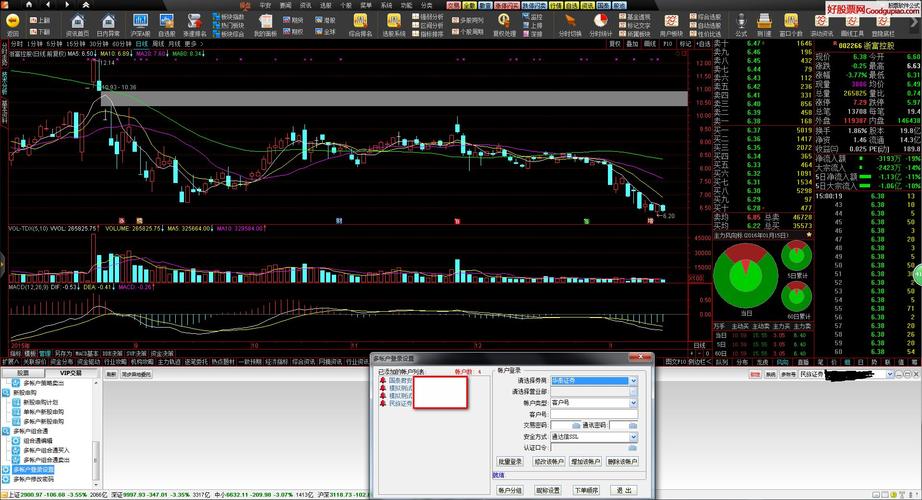Image resolution: width=922 pixels, height=500 pixels.
Task: Click 板块指数 toolbar item
Action: coord(229,17)
